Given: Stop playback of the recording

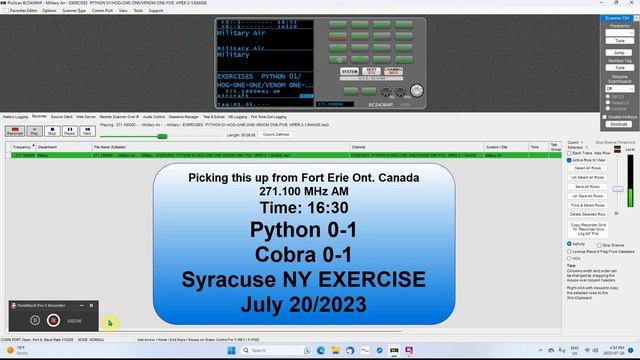Looking at the screenshot, I should (52, 131).
